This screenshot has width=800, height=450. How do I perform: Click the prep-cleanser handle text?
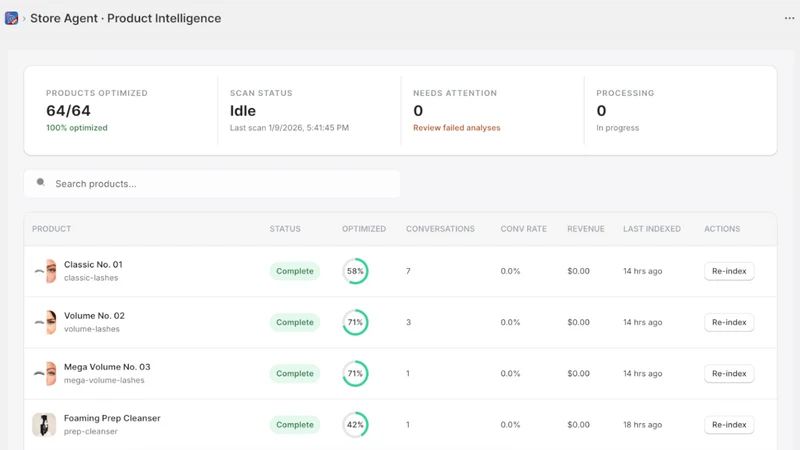(x=91, y=432)
